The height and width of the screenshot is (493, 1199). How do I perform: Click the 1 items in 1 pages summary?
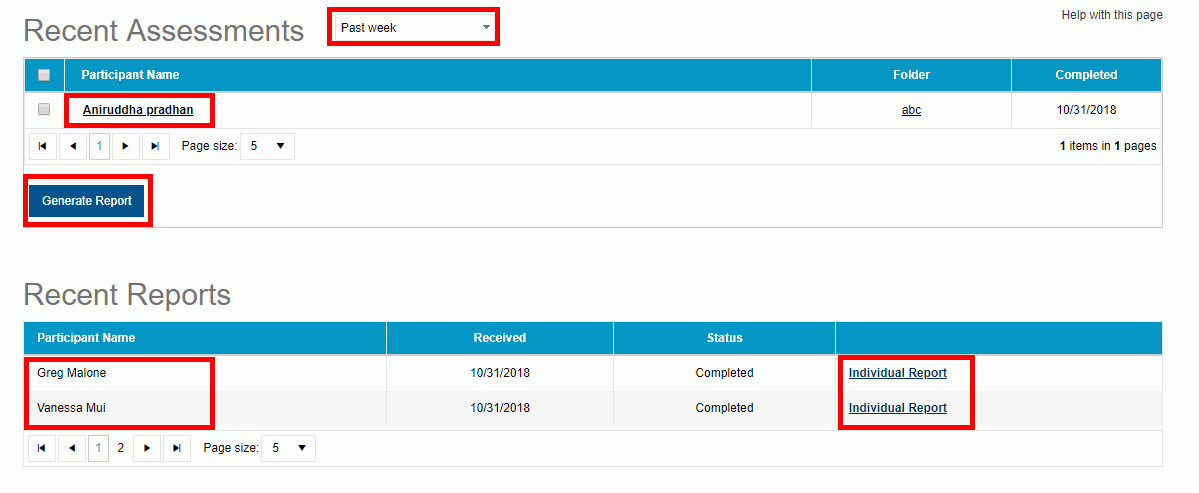[x=1108, y=146]
